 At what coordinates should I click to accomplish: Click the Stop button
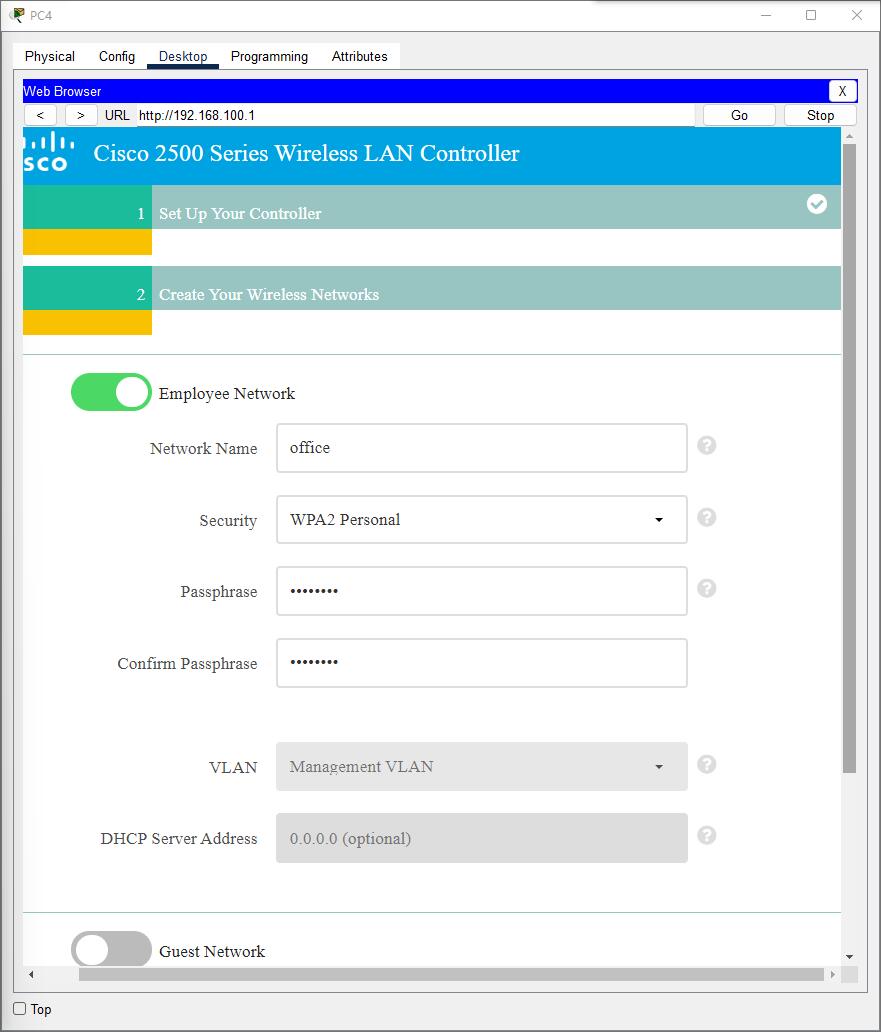[x=820, y=115]
